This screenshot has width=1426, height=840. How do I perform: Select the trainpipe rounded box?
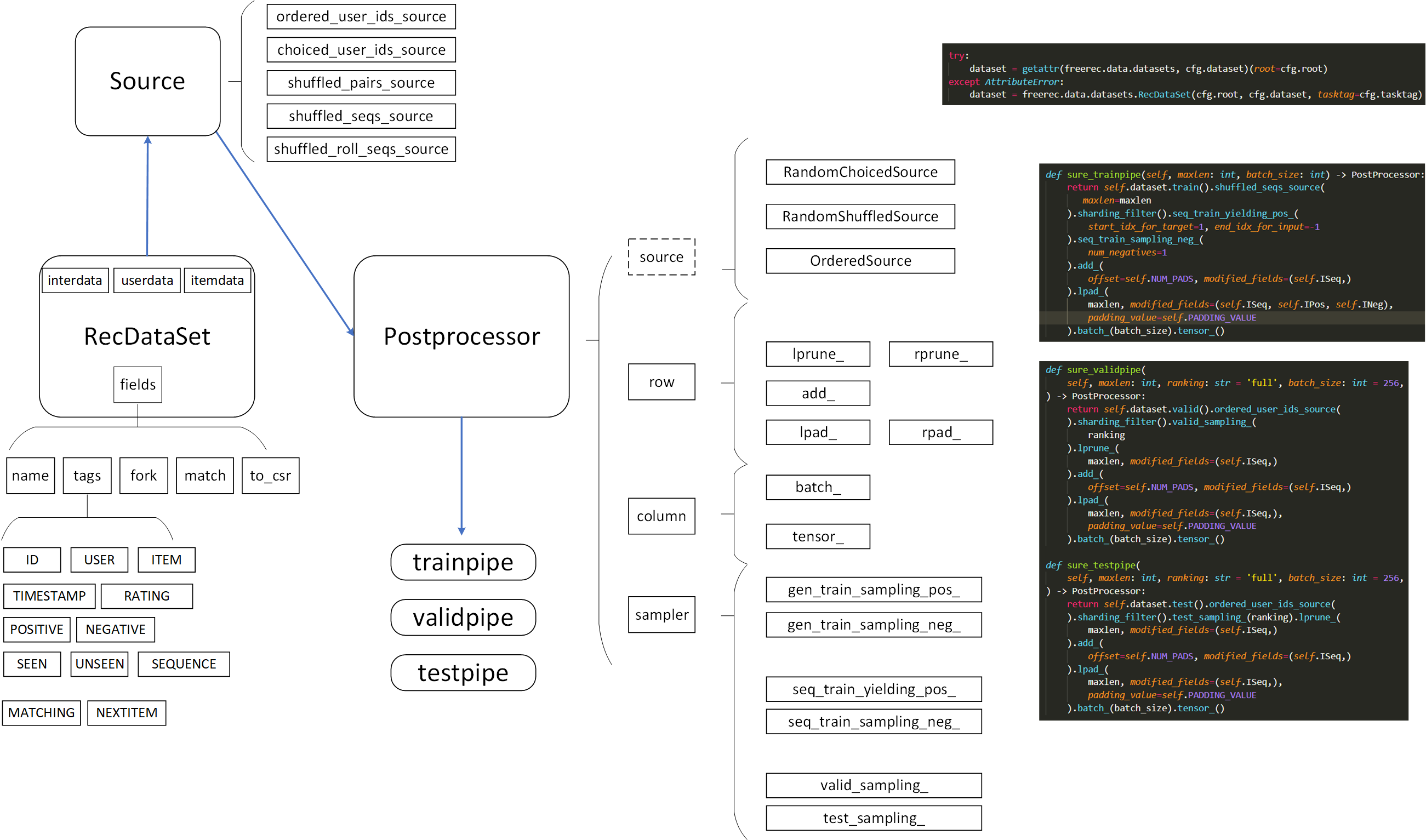(463, 562)
